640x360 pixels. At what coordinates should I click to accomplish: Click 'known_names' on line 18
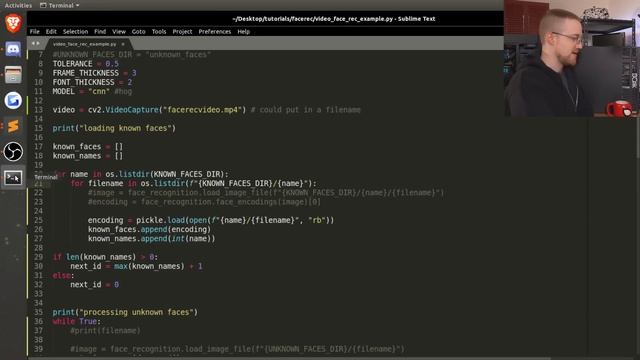coord(77,156)
